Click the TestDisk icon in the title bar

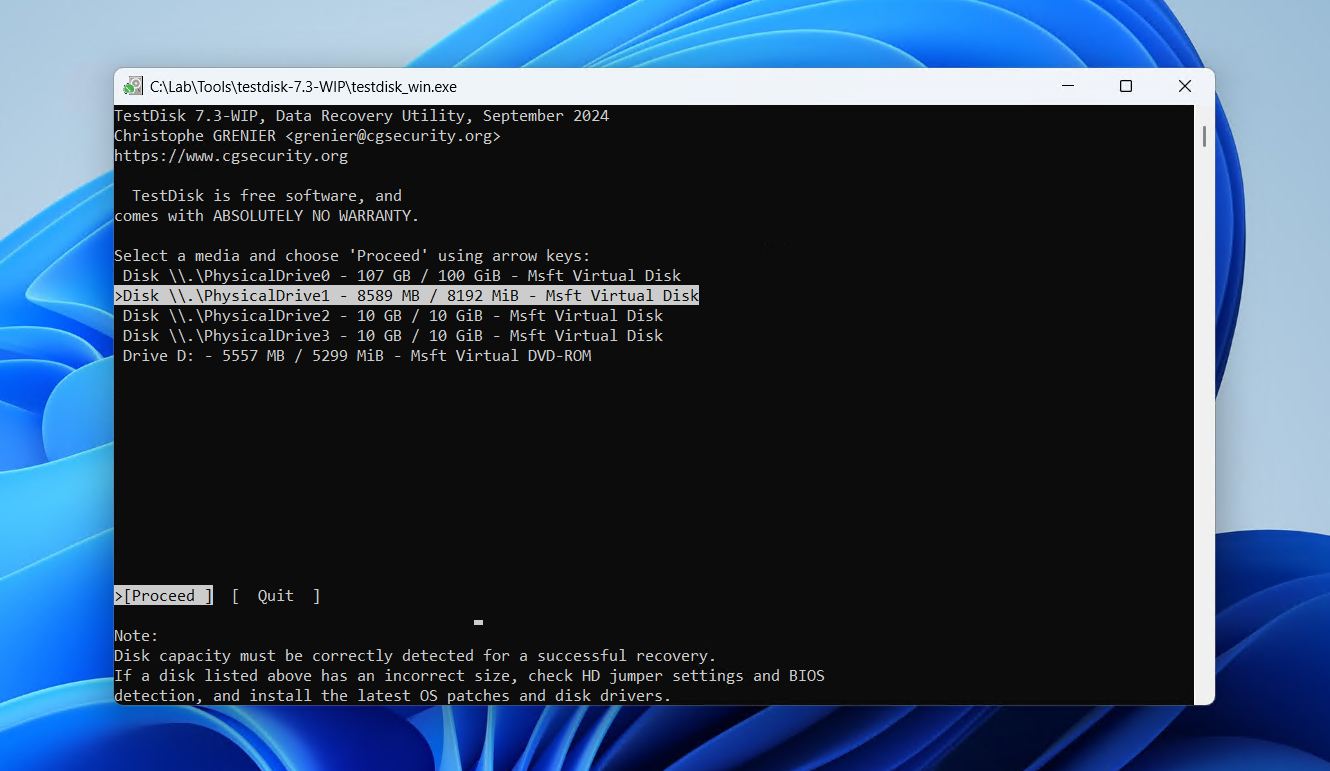(x=133, y=87)
